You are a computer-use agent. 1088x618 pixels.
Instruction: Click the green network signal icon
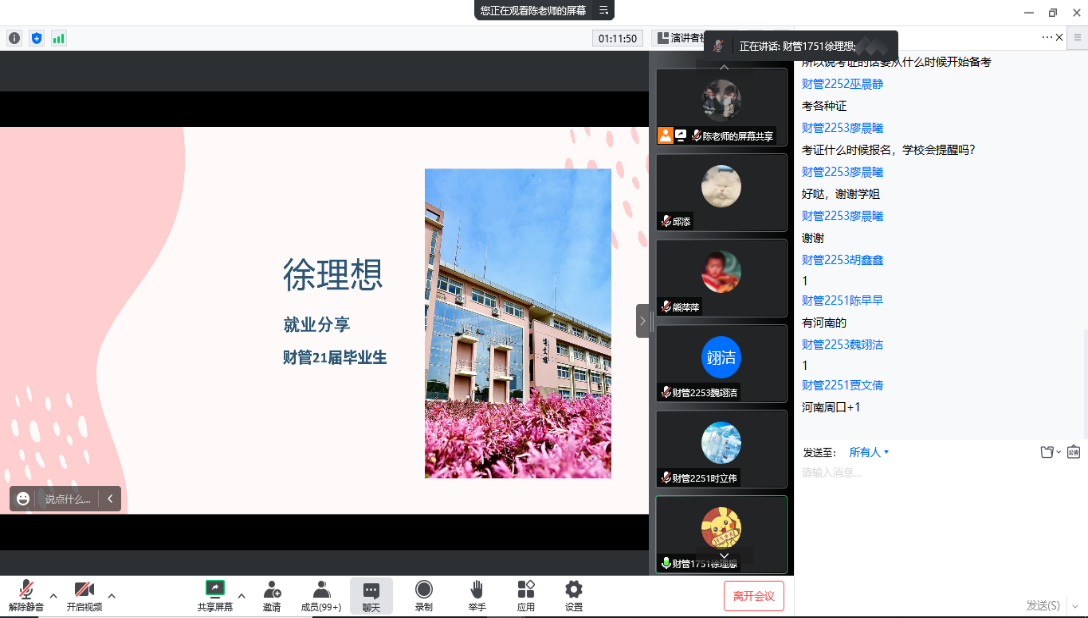59,38
